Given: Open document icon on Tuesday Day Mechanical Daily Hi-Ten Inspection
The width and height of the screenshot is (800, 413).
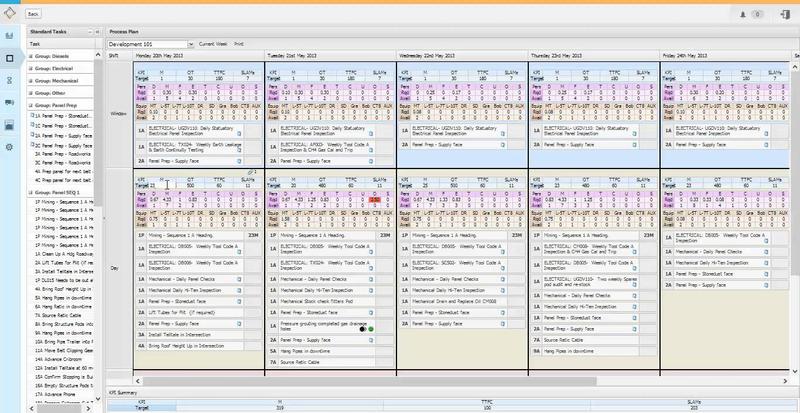Looking at the screenshot, I should tap(371, 290).
